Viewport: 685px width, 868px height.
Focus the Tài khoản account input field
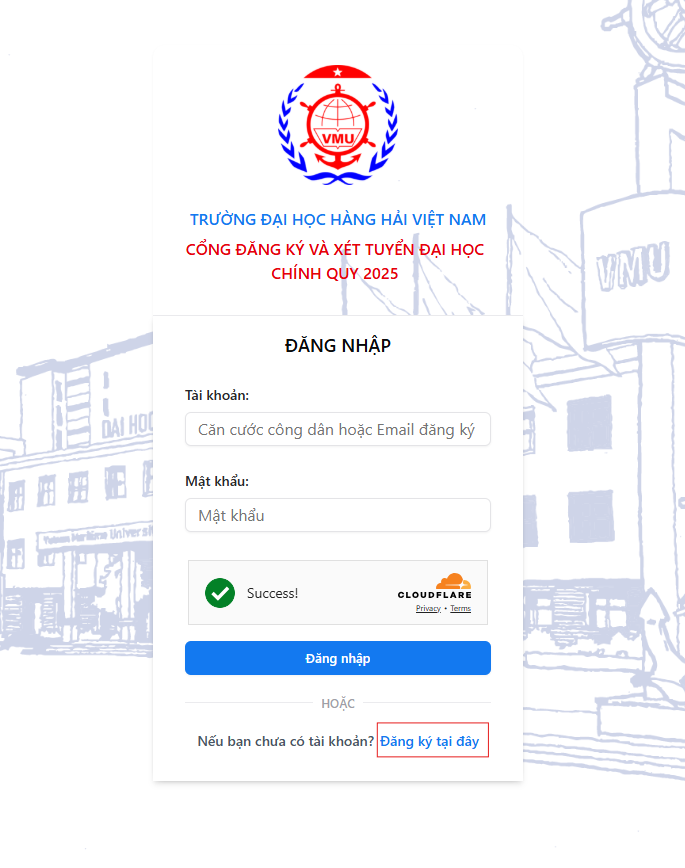(x=338, y=429)
